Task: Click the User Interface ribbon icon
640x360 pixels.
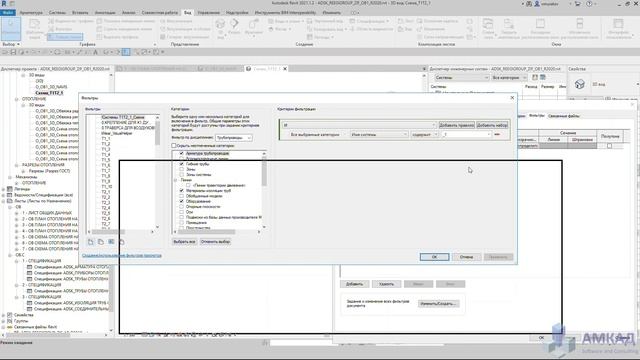Action: point(618,28)
